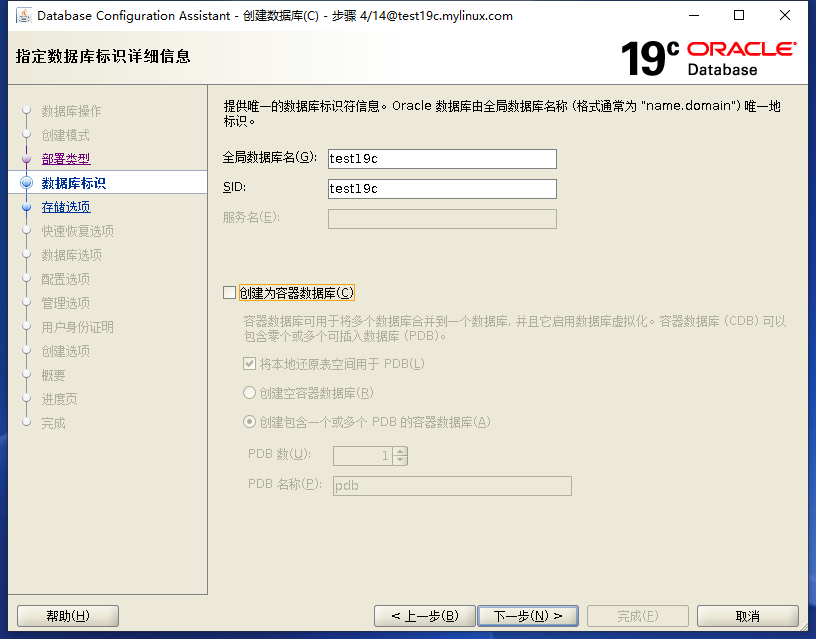The width and height of the screenshot is (816, 639).
Task: Select the 快速恢复选项 step in sidebar
Action: [x=78, y=231]
